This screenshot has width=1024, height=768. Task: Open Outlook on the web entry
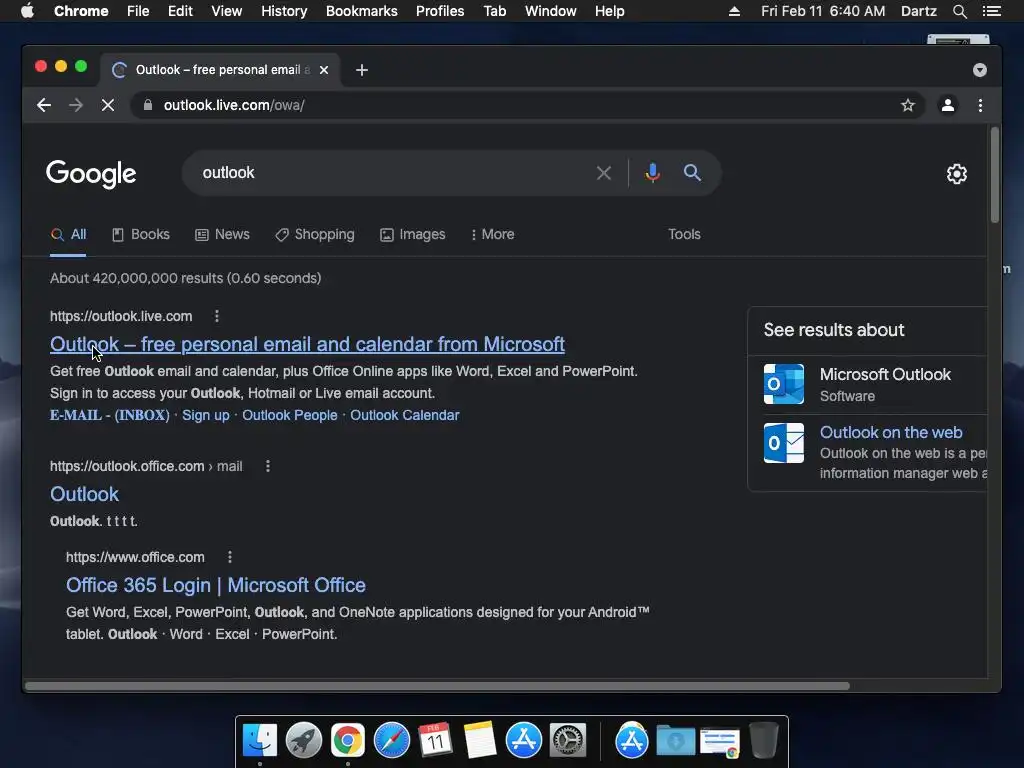(891, 432)
